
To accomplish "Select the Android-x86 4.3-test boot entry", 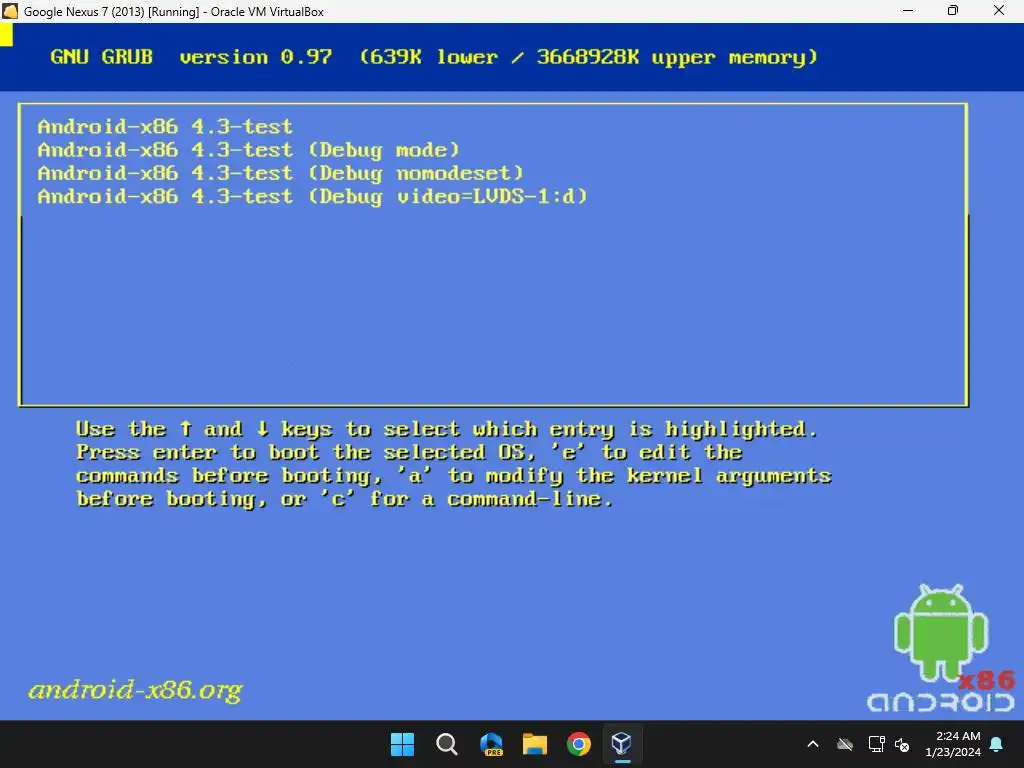I will (165, 126).
